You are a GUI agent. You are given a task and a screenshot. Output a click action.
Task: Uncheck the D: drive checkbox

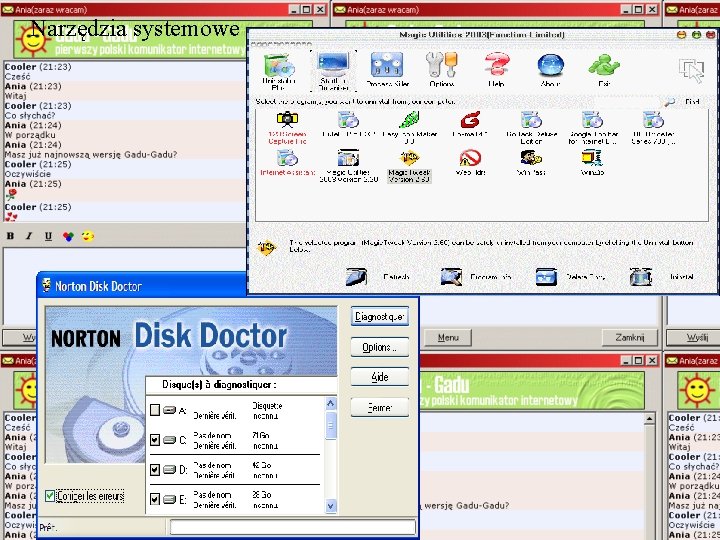pyautogui.click(x=155, y=469)
